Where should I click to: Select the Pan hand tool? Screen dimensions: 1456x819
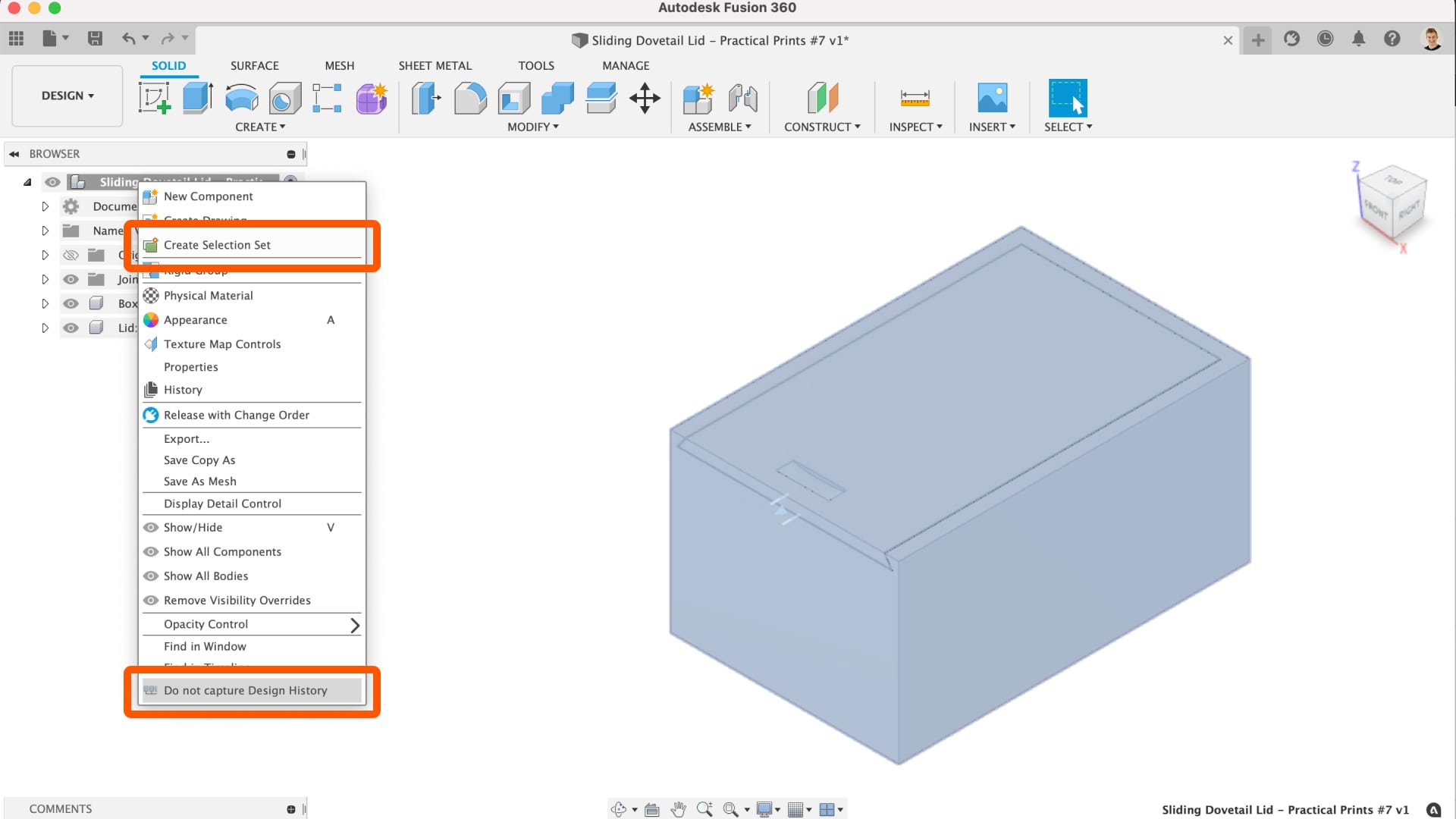[x=678, y=809]
